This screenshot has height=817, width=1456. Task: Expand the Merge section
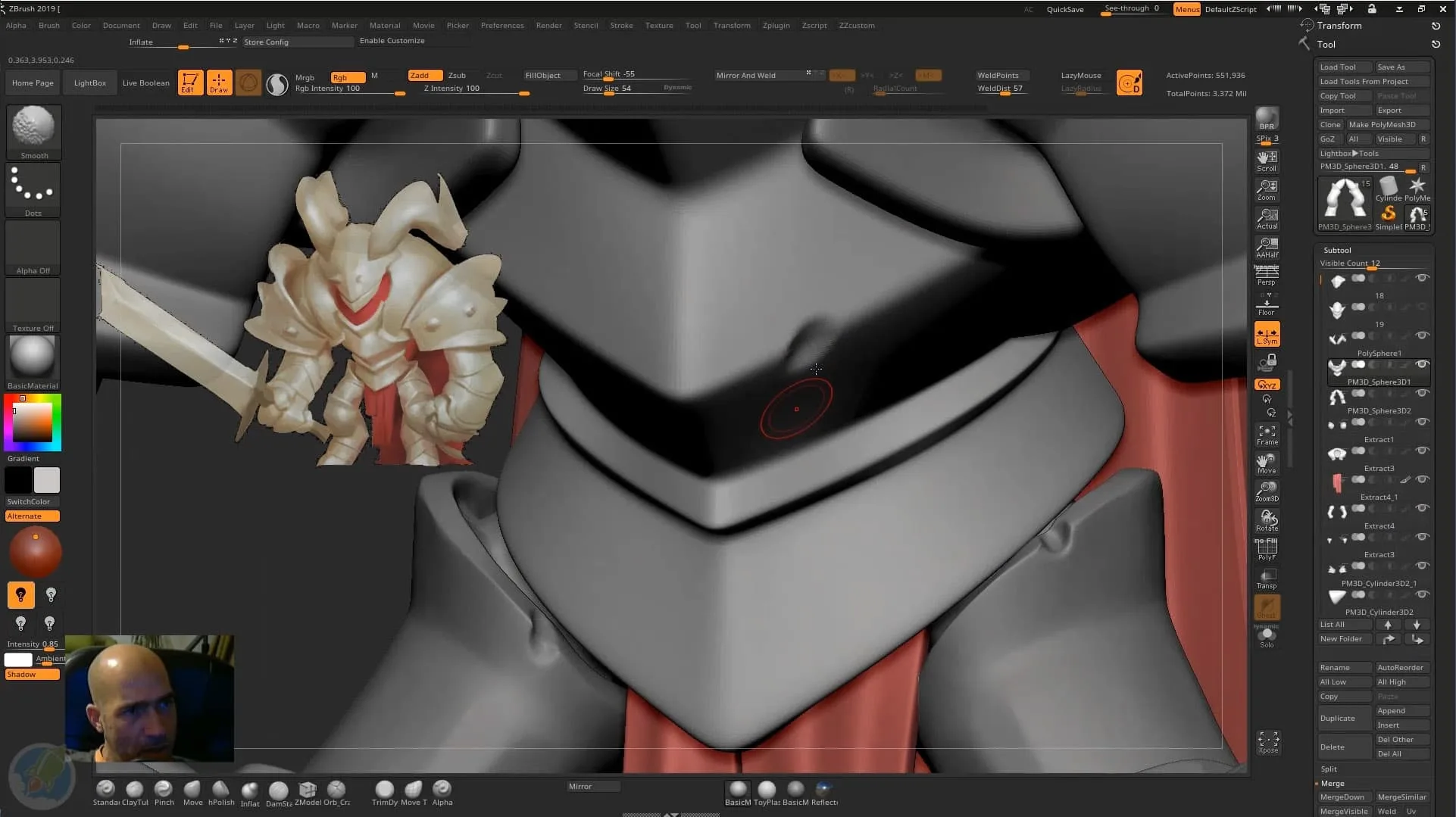click(x=1332, y=783)
